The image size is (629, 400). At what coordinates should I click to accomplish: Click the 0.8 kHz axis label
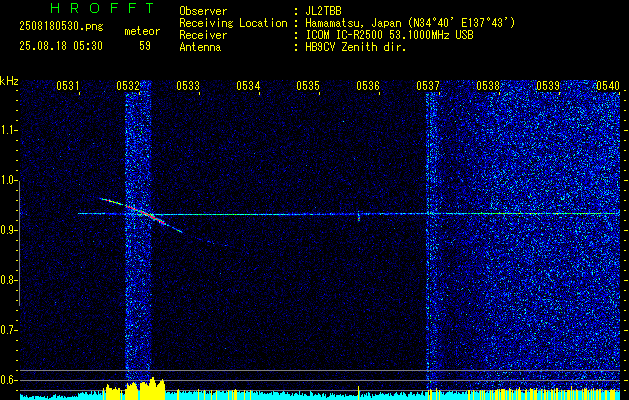tap(8, 280)
